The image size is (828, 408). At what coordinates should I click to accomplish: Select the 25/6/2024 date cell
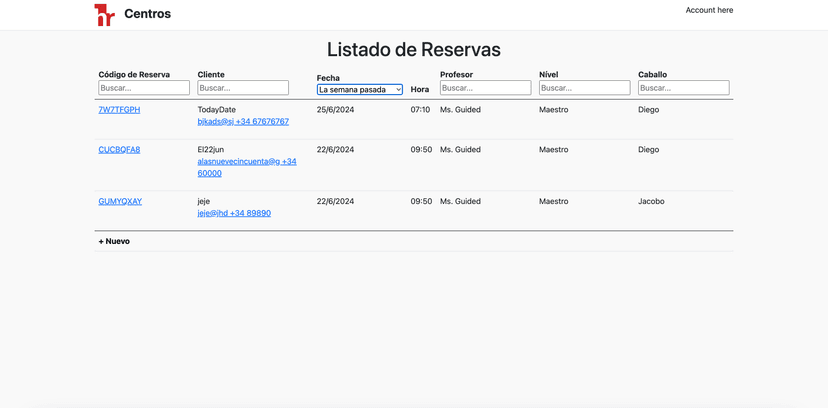[335, 110]
